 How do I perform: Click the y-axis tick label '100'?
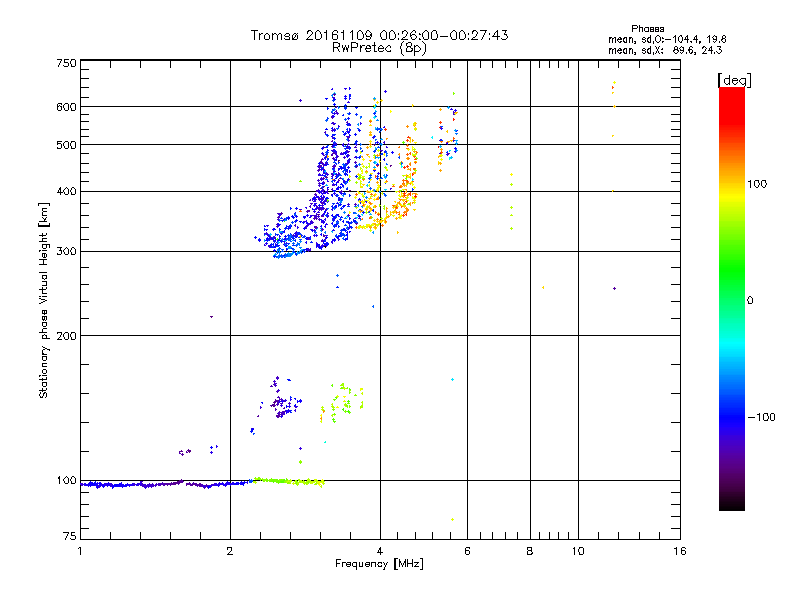[66, 480]
